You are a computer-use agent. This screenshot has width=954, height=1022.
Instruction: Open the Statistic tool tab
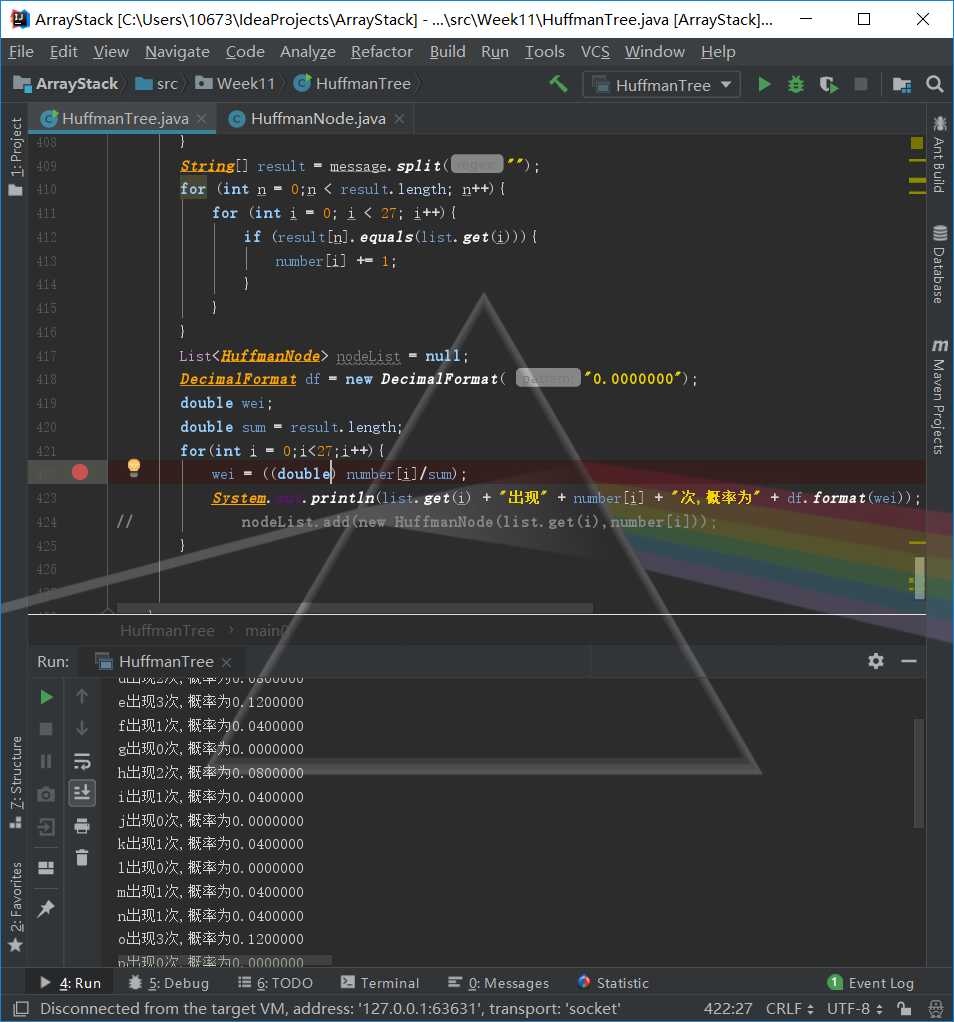click(x=613, y=983)
